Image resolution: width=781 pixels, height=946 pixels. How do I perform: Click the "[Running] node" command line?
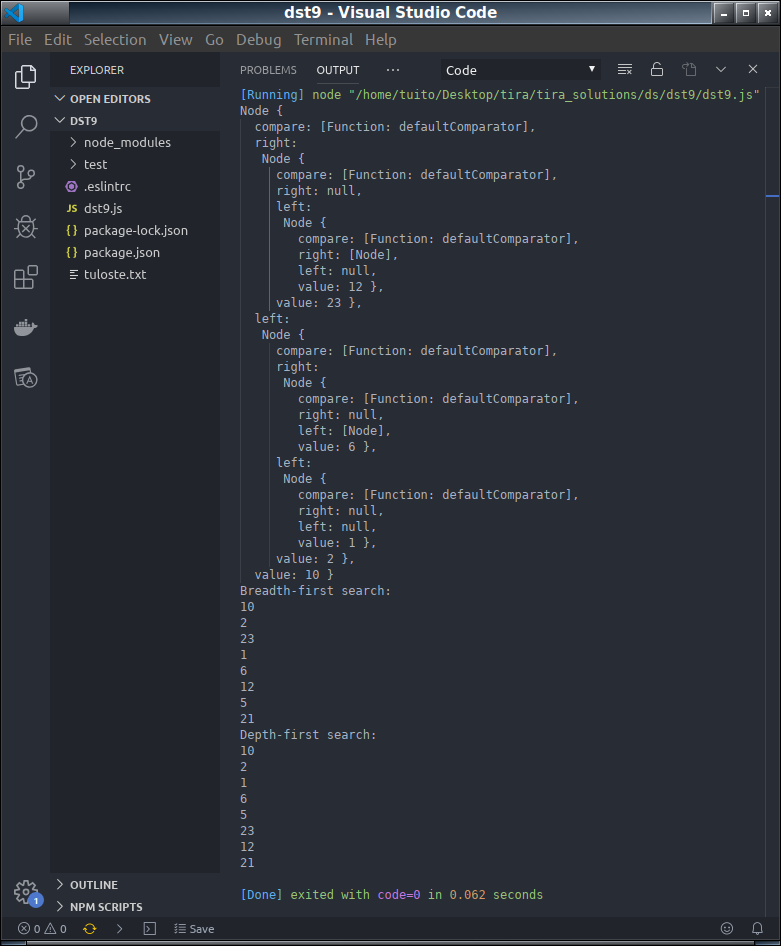tap(499, 95)
